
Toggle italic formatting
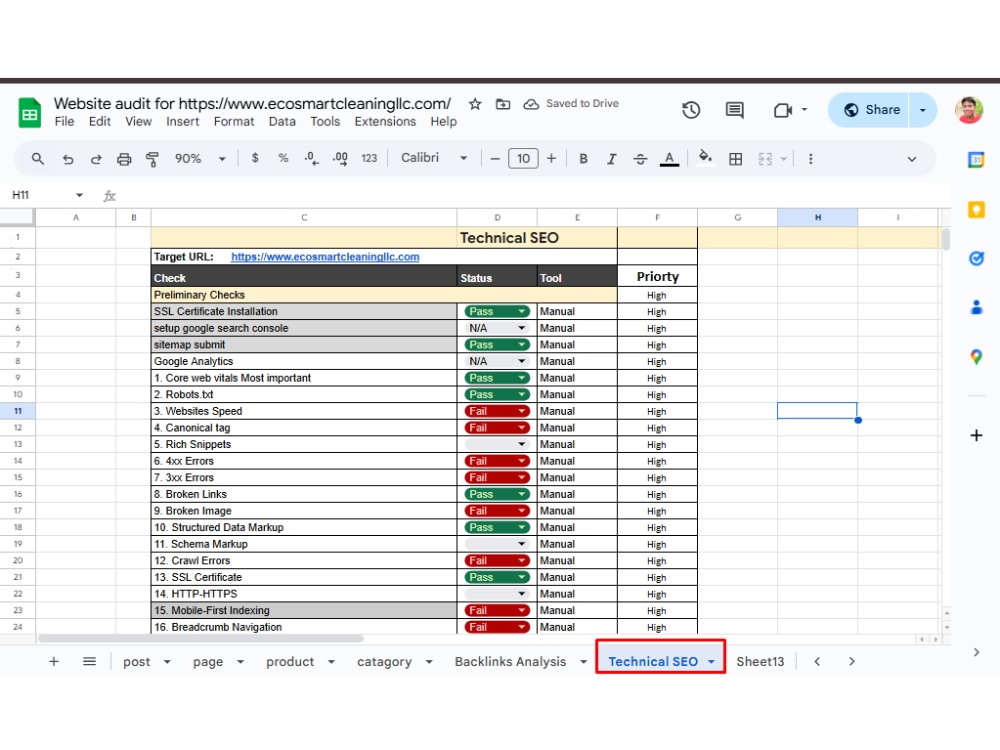point(611,159)
